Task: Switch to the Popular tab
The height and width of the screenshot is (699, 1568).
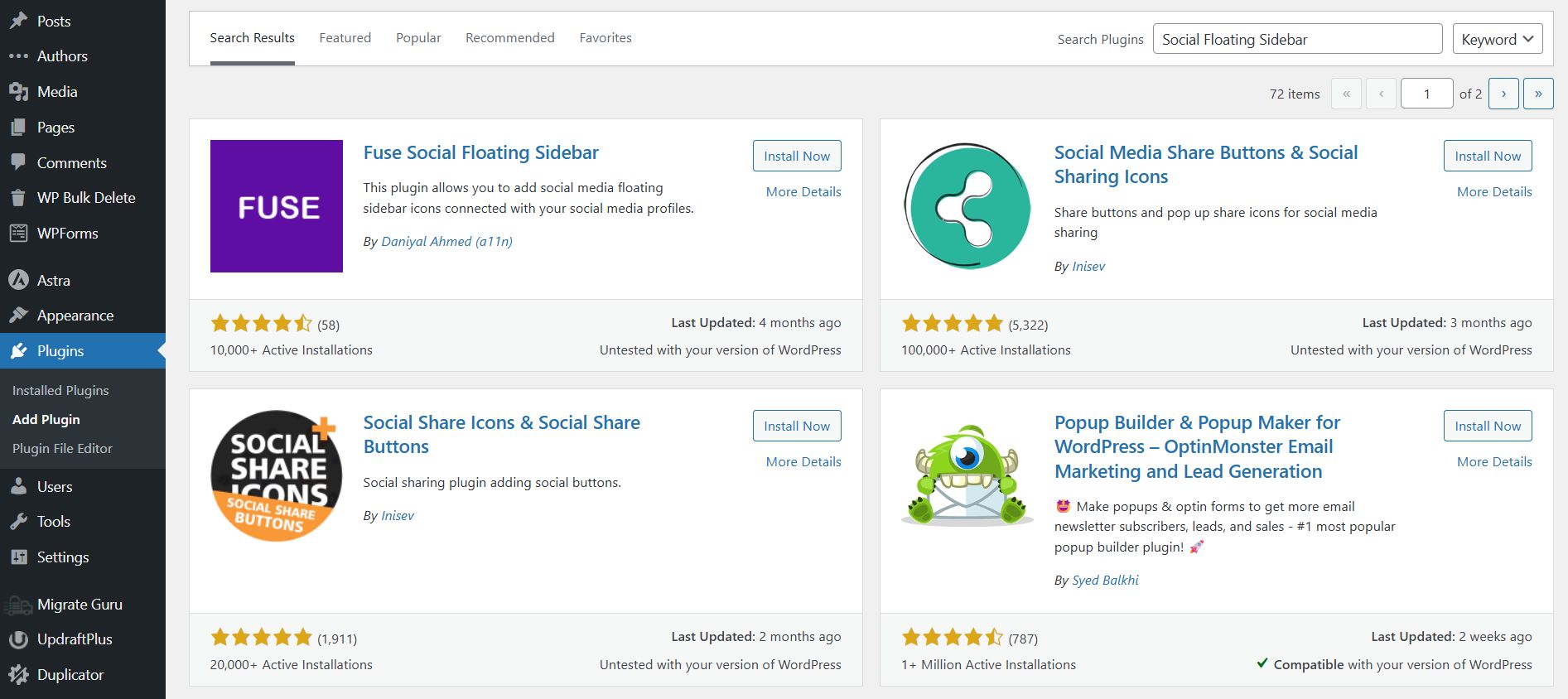Action: (418, 38)
